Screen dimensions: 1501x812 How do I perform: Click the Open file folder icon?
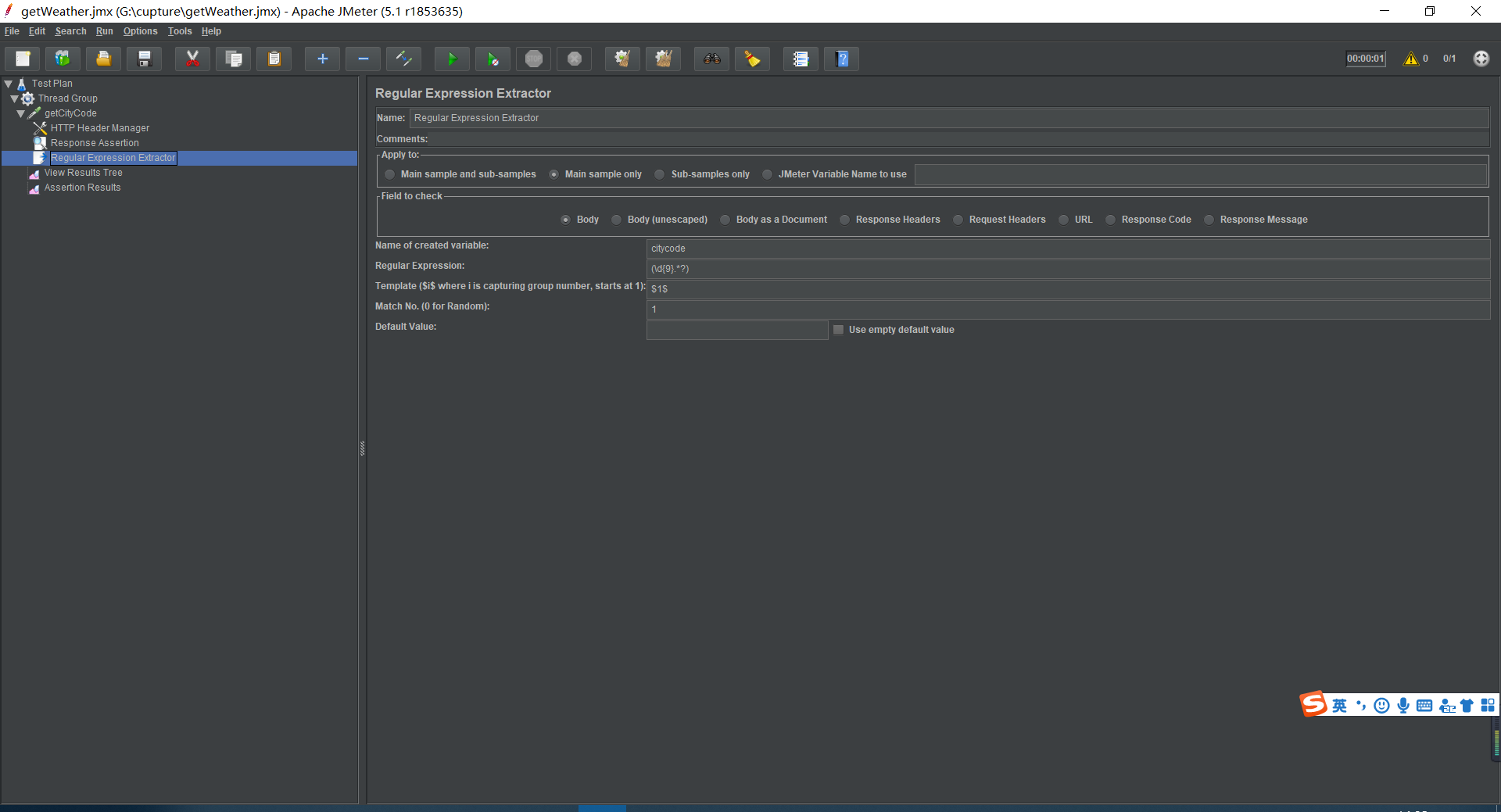(103, 59)
